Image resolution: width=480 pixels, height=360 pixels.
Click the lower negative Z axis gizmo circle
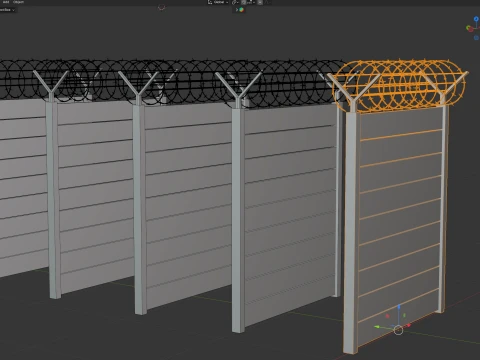point(477,38)
